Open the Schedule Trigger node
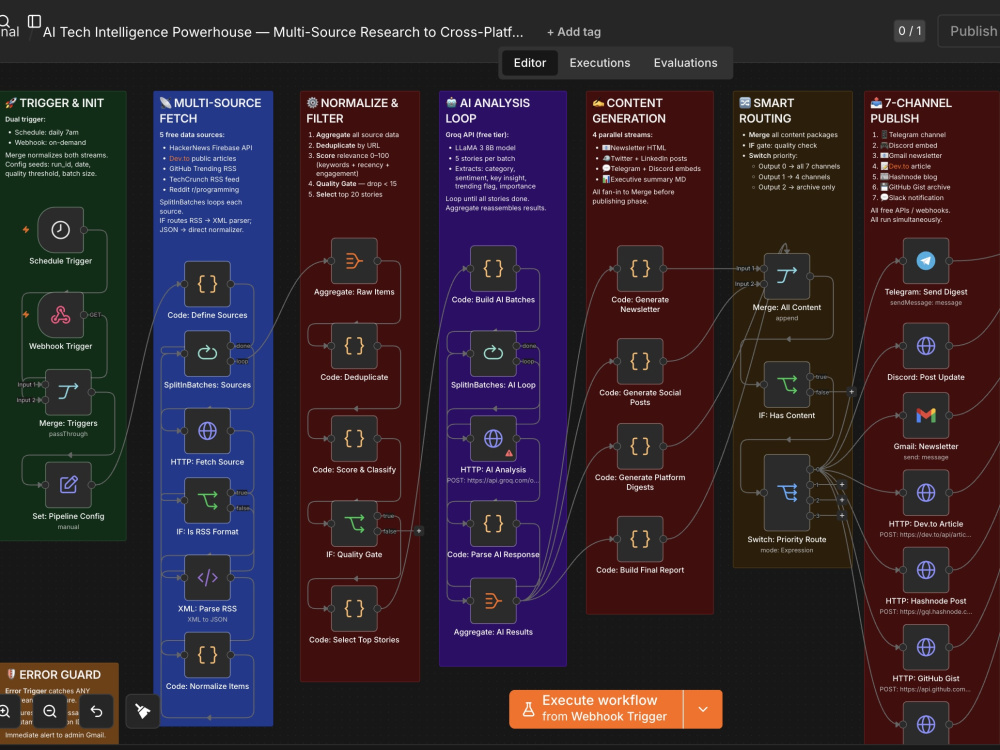1000x750 pixels. [x=61, y=230]
